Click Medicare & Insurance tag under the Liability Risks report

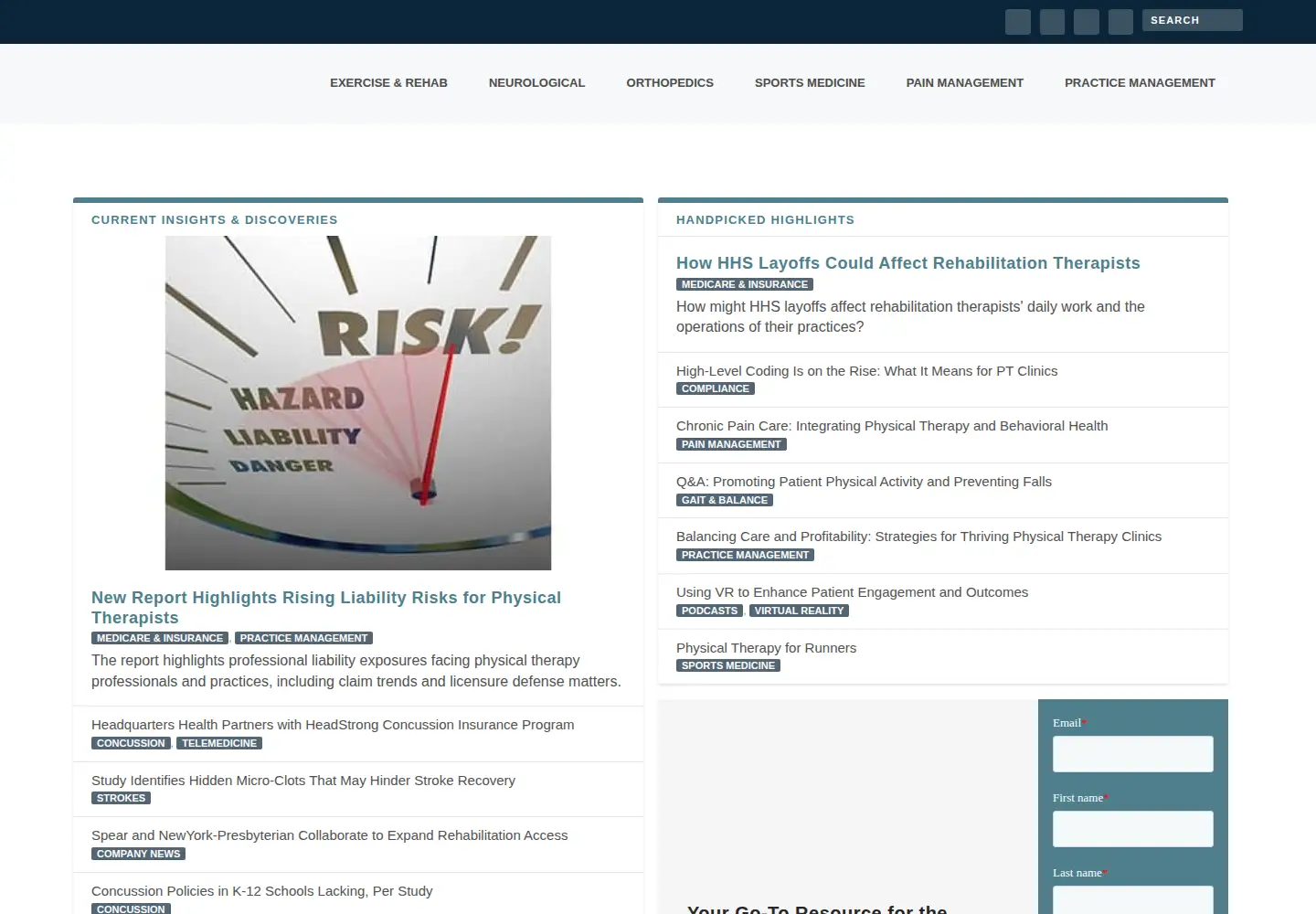160,638
